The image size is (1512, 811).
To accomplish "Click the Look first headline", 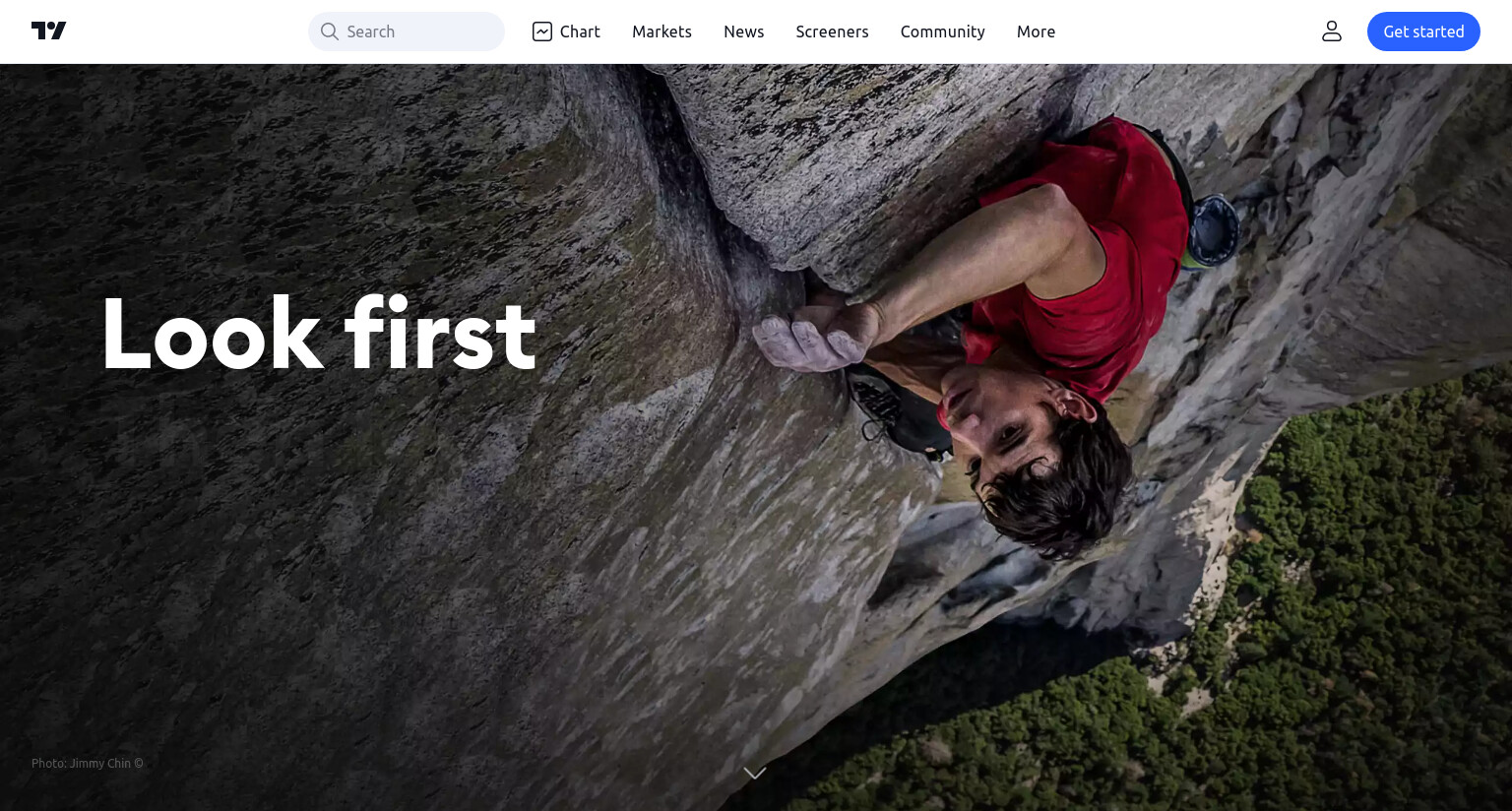I will coord(319,335).
